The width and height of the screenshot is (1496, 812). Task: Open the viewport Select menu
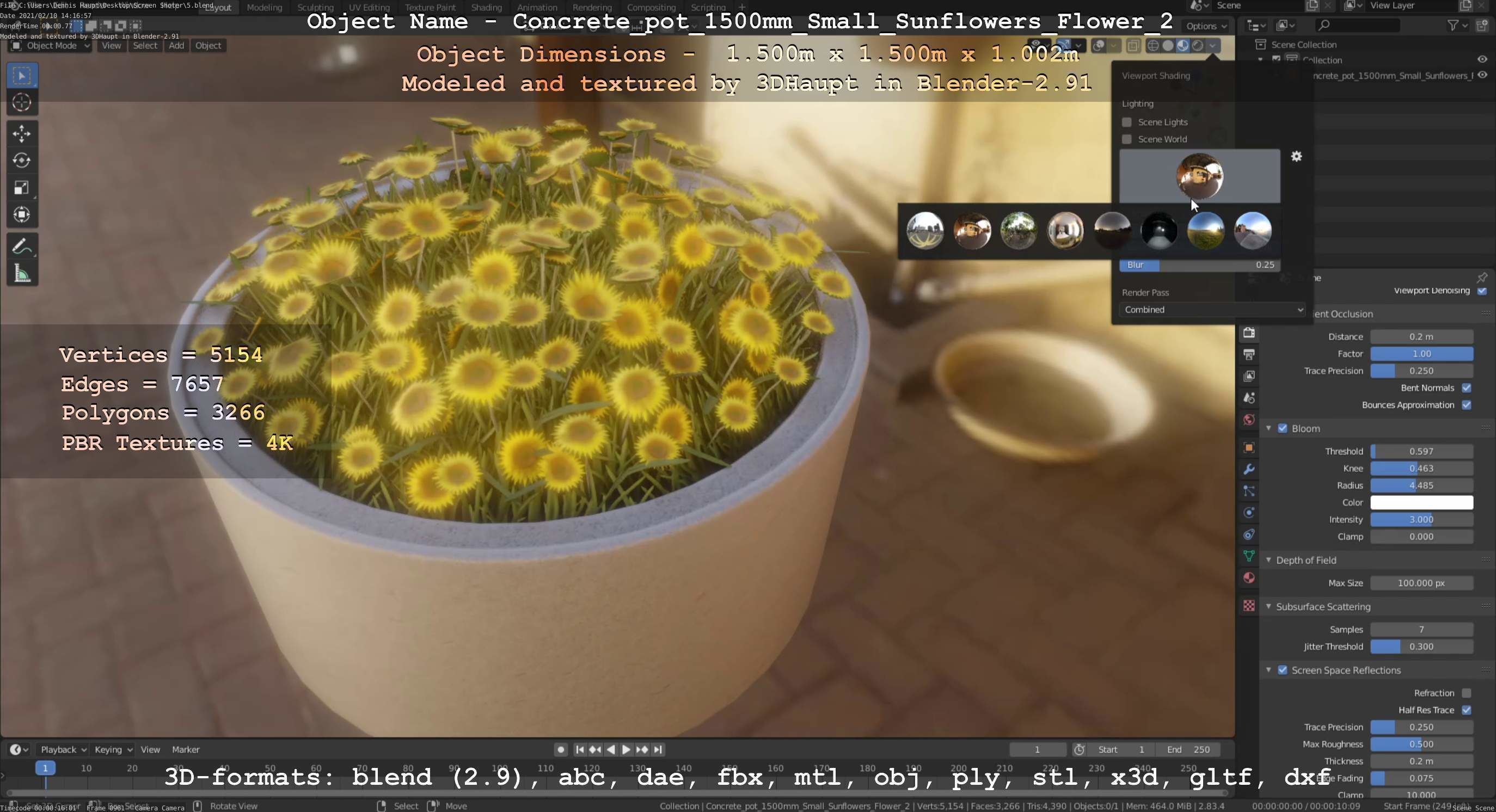tap(145, 46)
